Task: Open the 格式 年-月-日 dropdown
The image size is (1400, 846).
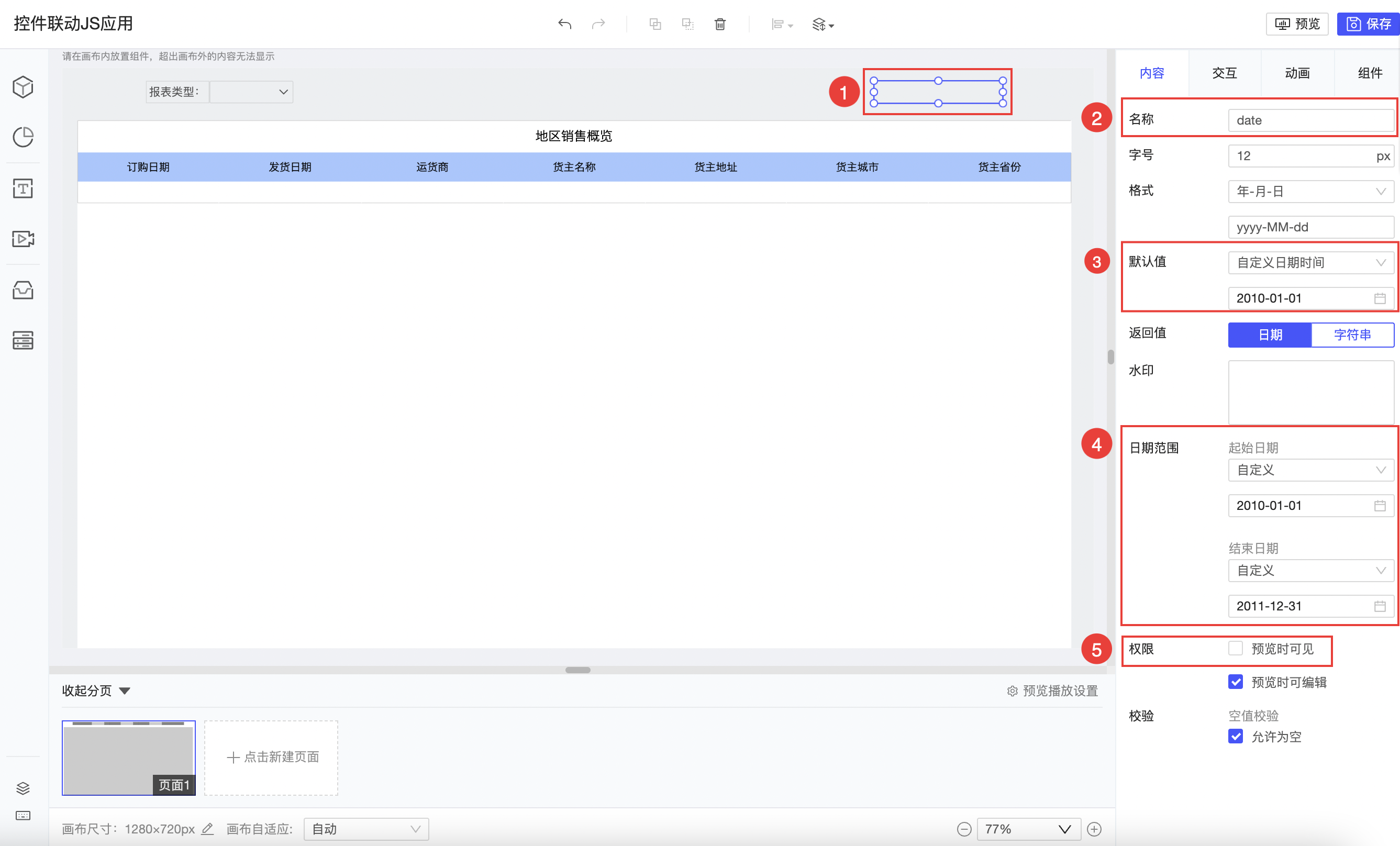Action: click(1310, 192)
